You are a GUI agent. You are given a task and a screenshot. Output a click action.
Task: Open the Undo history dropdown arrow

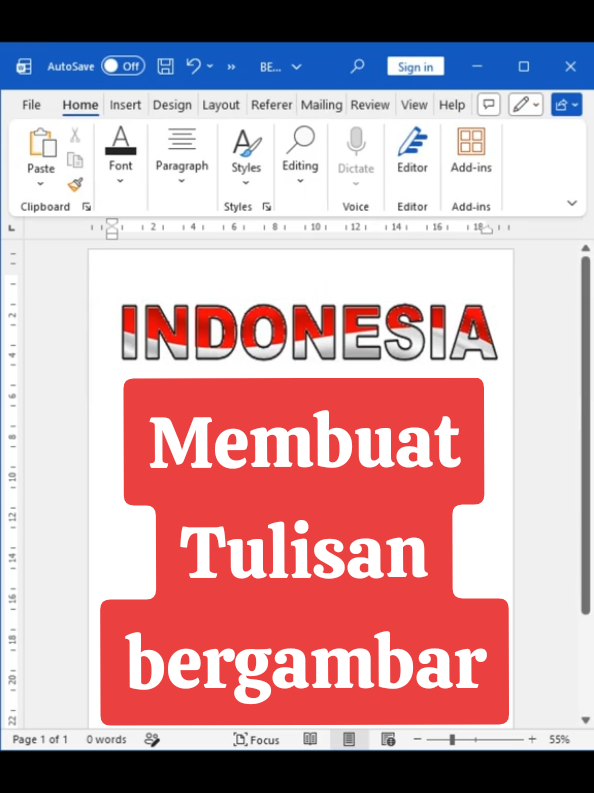(210, 66)
